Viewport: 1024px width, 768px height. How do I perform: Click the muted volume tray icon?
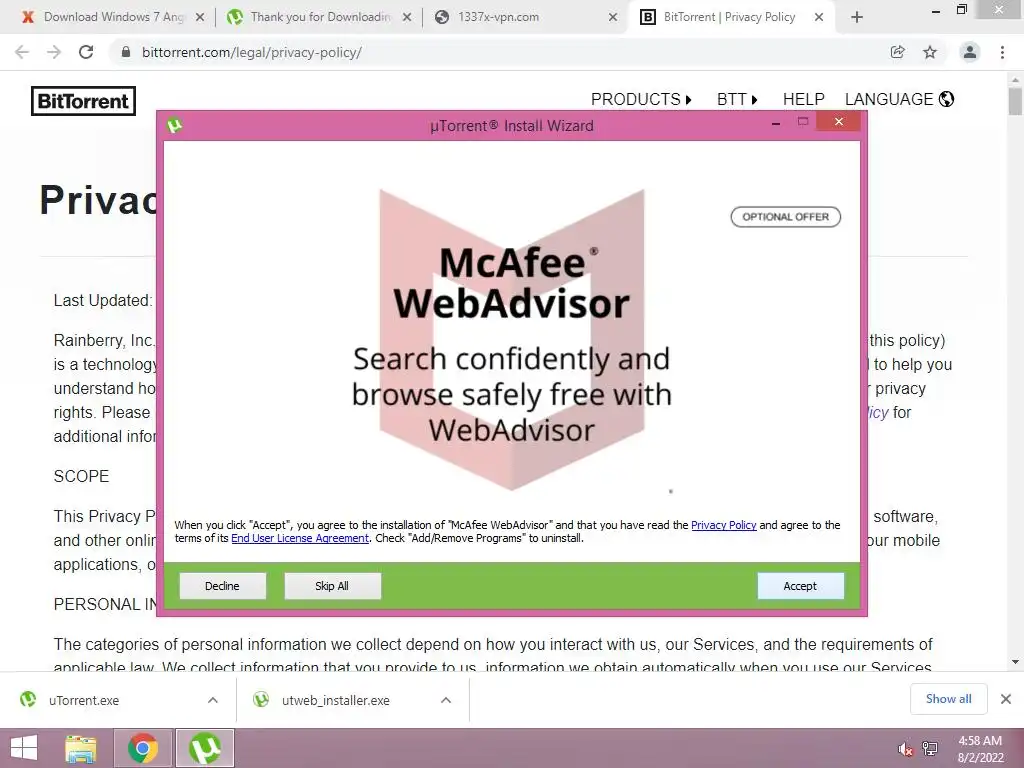point(905,750)
